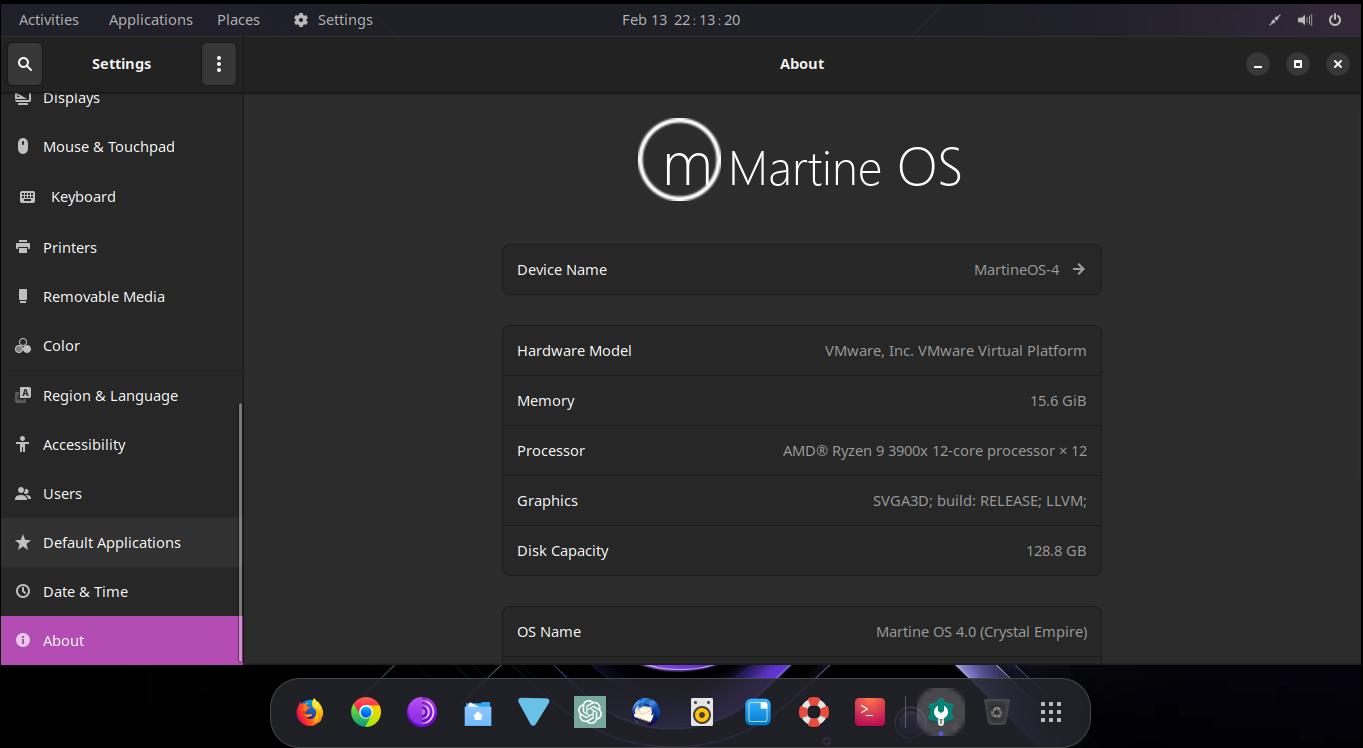
Task: Show all applications grid
Action: click(1050, 712)
